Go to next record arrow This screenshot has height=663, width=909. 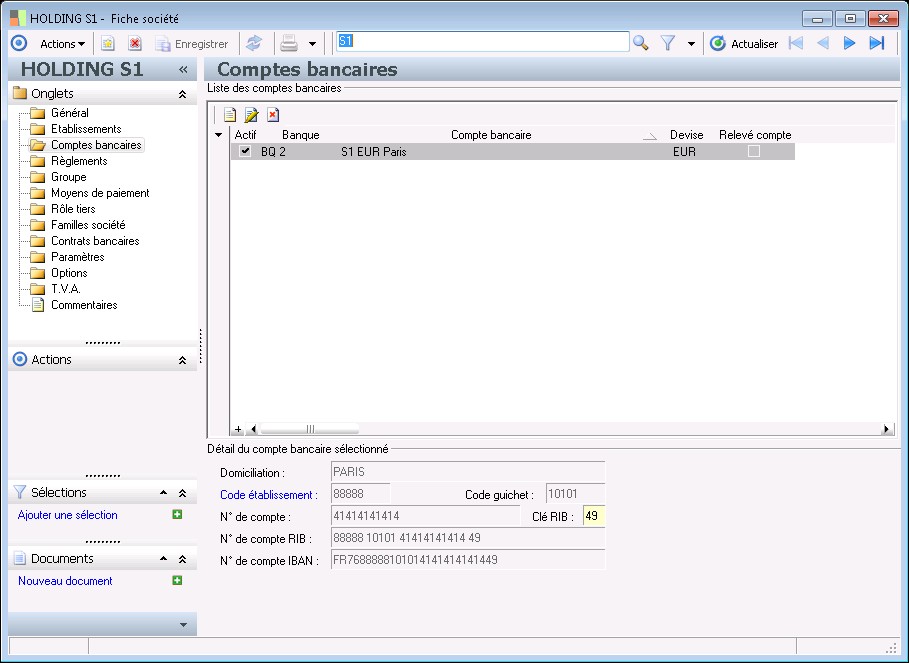pyautogui.click(x=850, y=43)
